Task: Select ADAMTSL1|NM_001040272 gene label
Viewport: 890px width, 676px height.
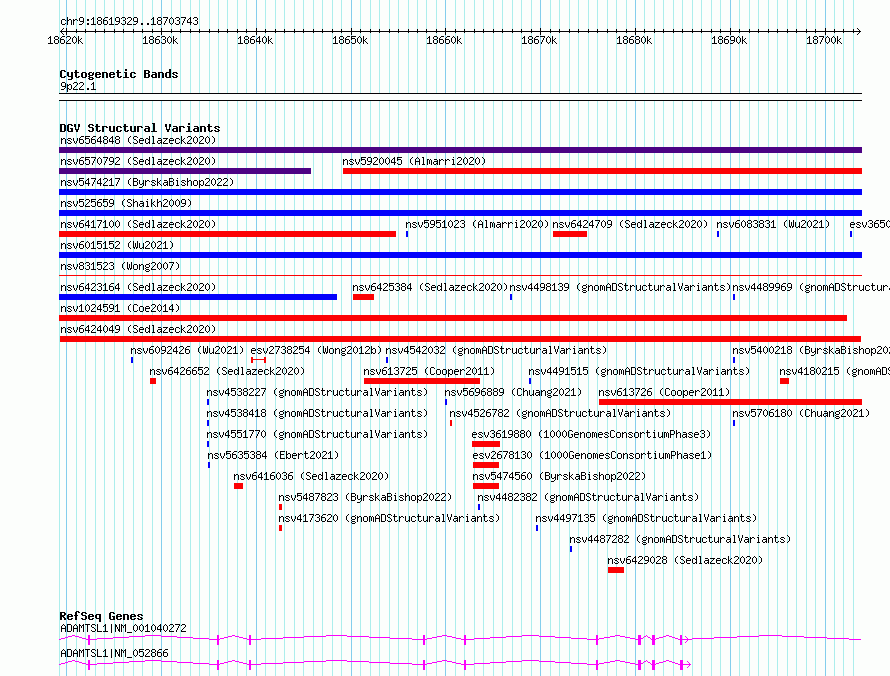Action: point(123,628)
